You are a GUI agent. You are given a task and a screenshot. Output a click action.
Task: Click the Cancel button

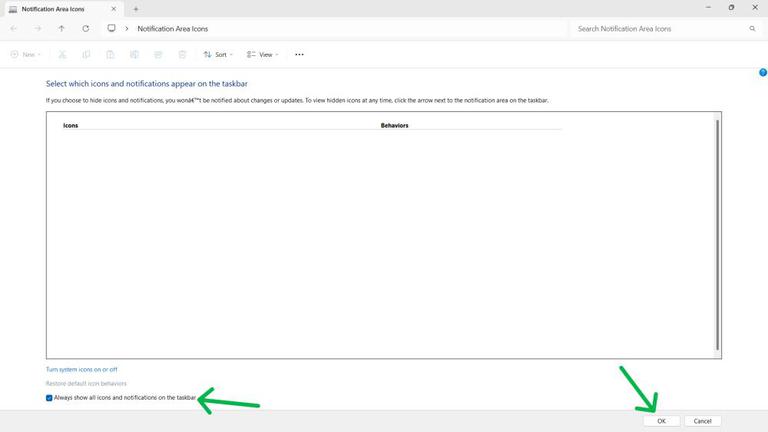click(702, 421)
